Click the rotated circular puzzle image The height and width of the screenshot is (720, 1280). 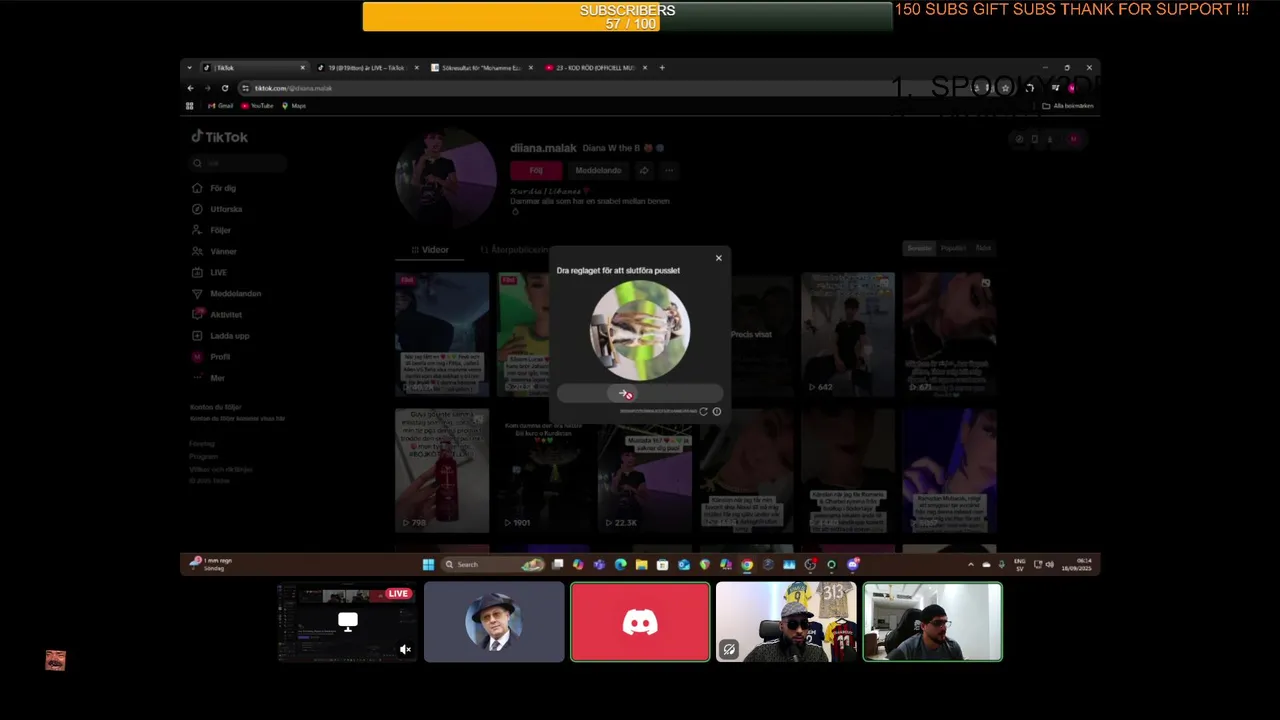[640, 331]
